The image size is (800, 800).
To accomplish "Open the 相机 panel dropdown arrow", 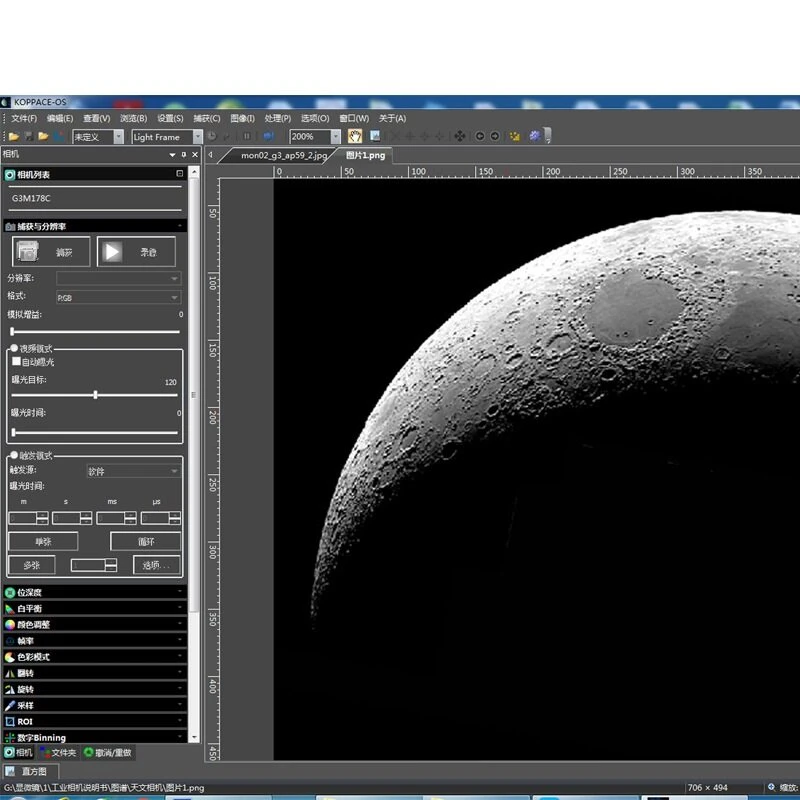I will click(172, 155).
